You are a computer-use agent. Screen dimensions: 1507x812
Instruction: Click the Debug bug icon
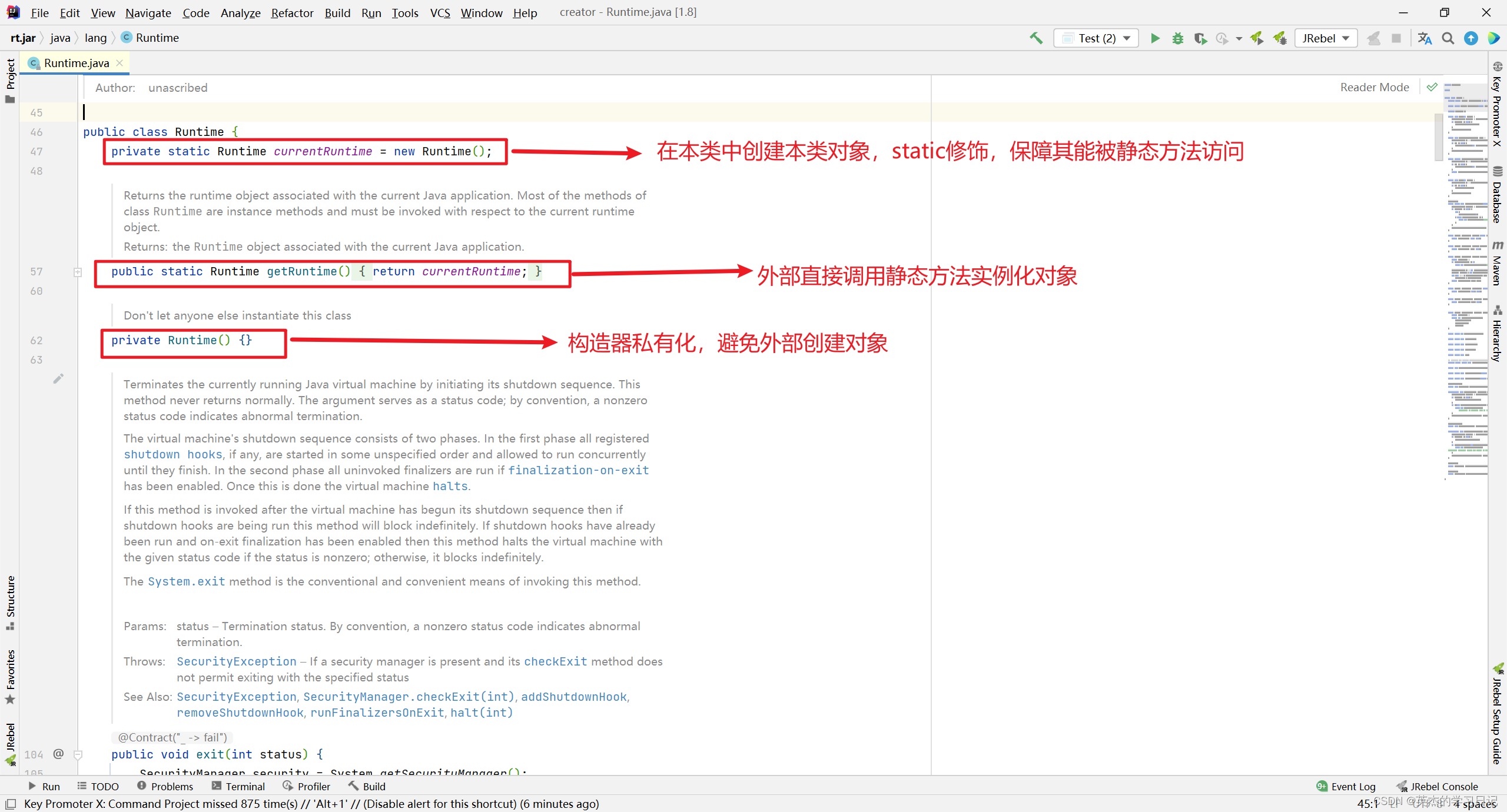(x=1177, y=38)
